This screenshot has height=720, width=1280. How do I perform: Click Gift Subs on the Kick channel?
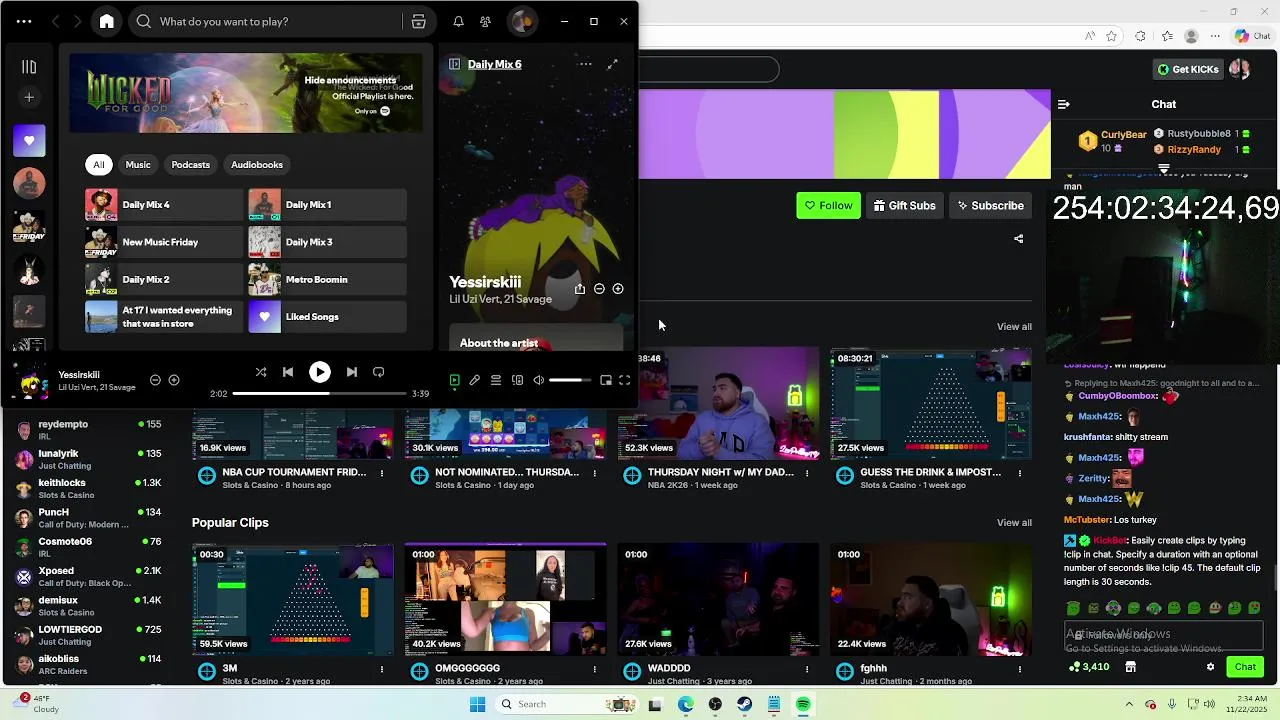(x=904, y=205)
